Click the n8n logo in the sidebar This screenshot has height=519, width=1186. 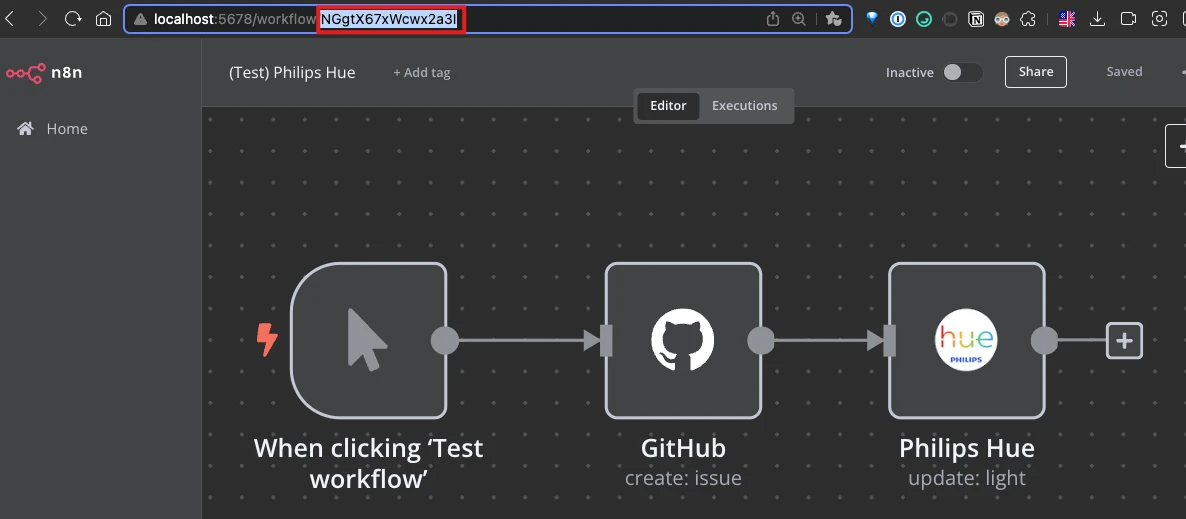click(44, 73)
